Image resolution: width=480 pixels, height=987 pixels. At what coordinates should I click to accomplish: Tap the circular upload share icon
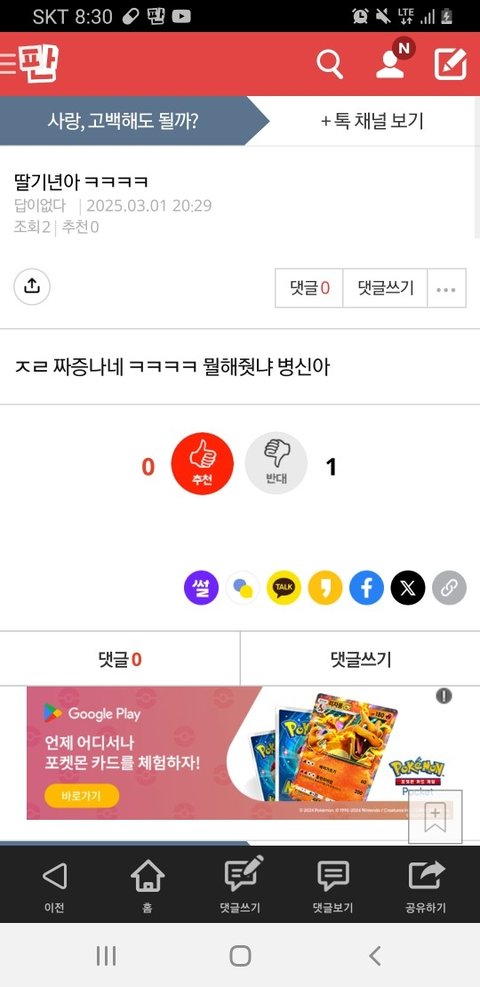[32, 287]
